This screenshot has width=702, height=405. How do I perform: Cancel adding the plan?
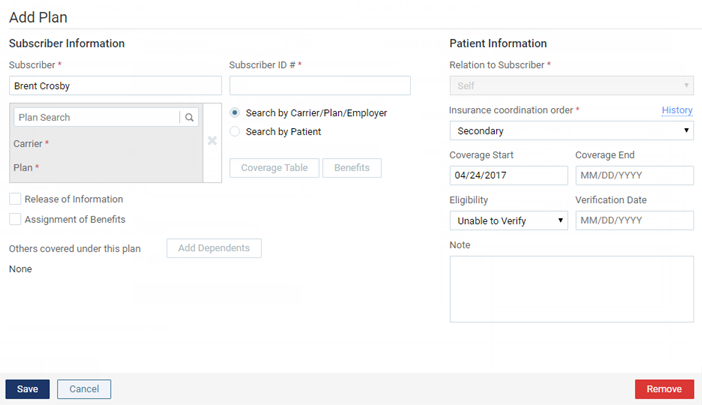point(84,389)
